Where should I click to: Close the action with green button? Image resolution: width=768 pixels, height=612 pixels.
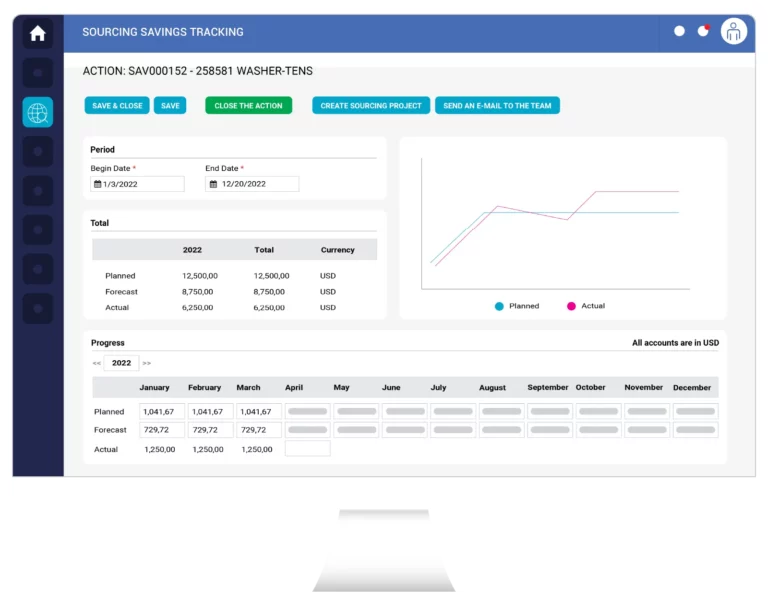pos(248,105)
